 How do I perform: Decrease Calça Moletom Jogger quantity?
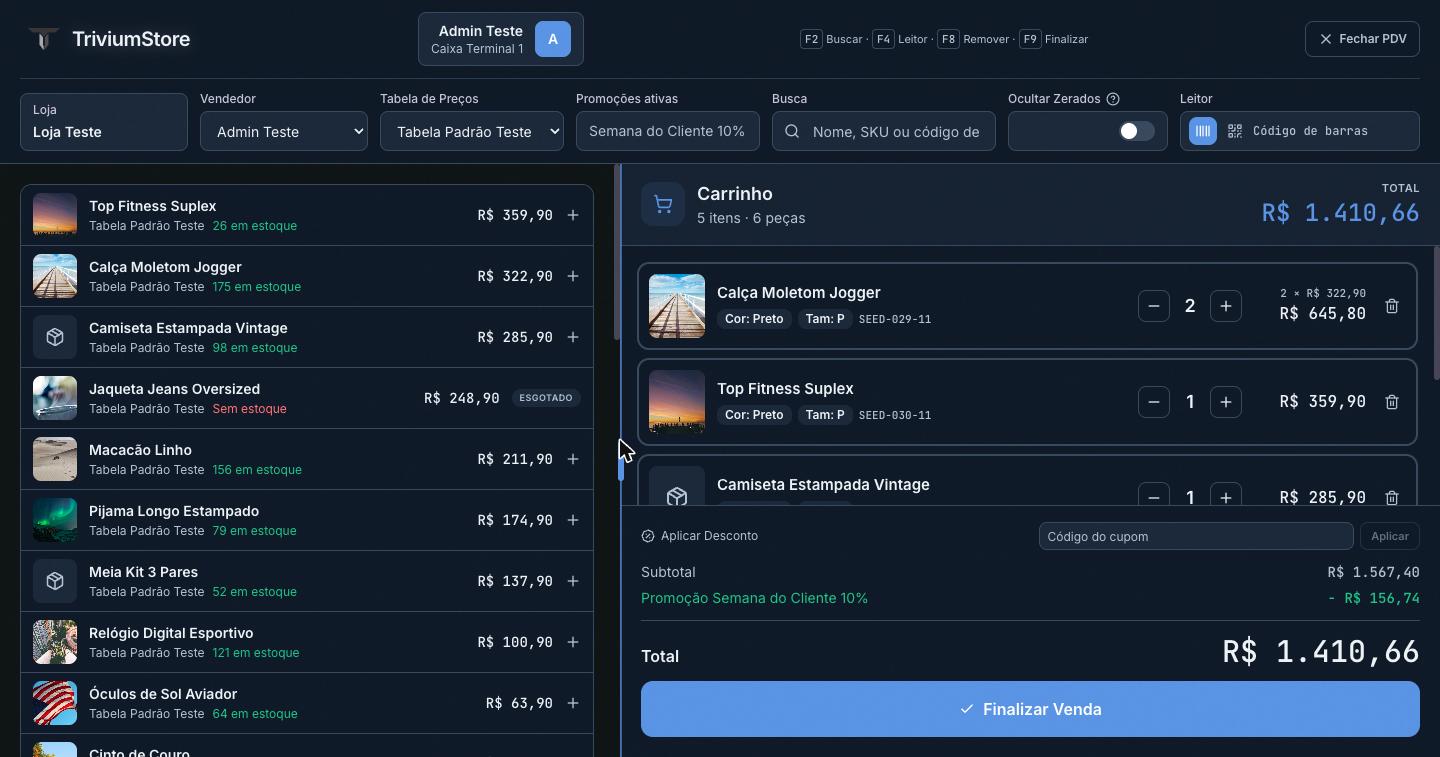point(1154,306)
